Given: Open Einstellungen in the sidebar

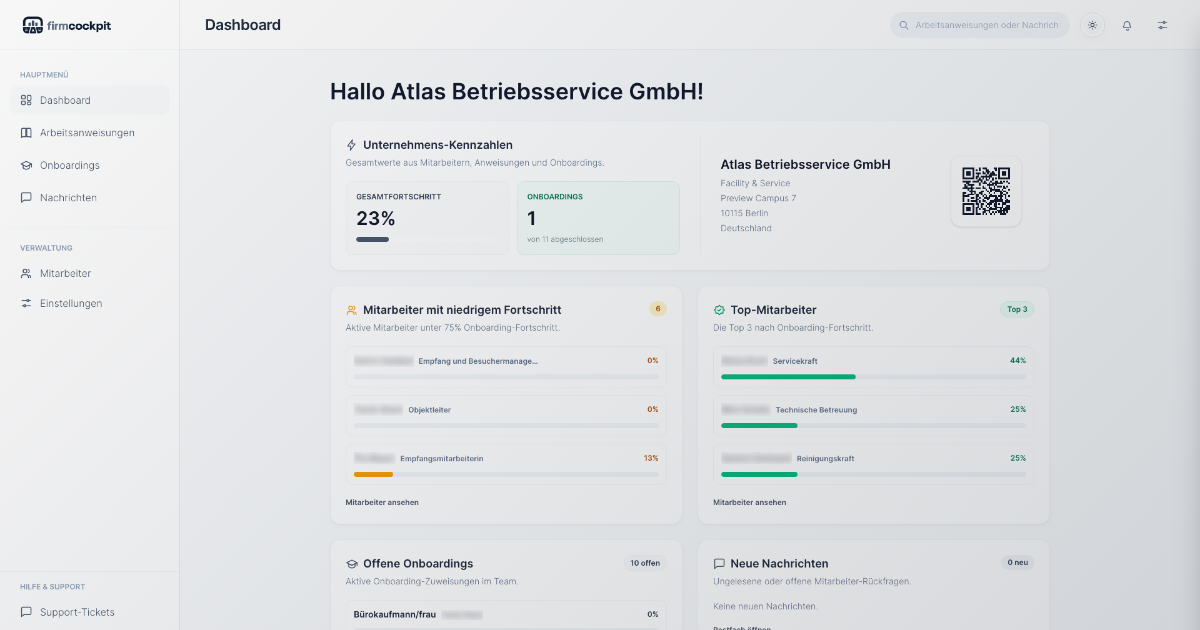Looking at the screenshot, I should (70, 303).
